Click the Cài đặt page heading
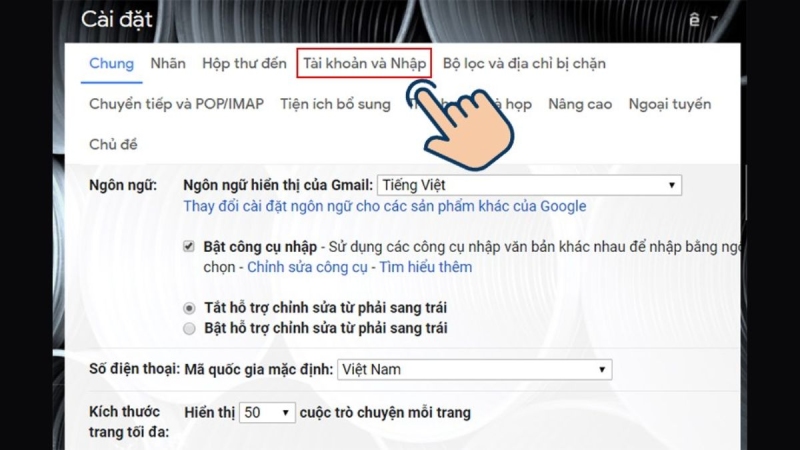The height and width of the screenshot is (450, 800). tap(117, 19)
